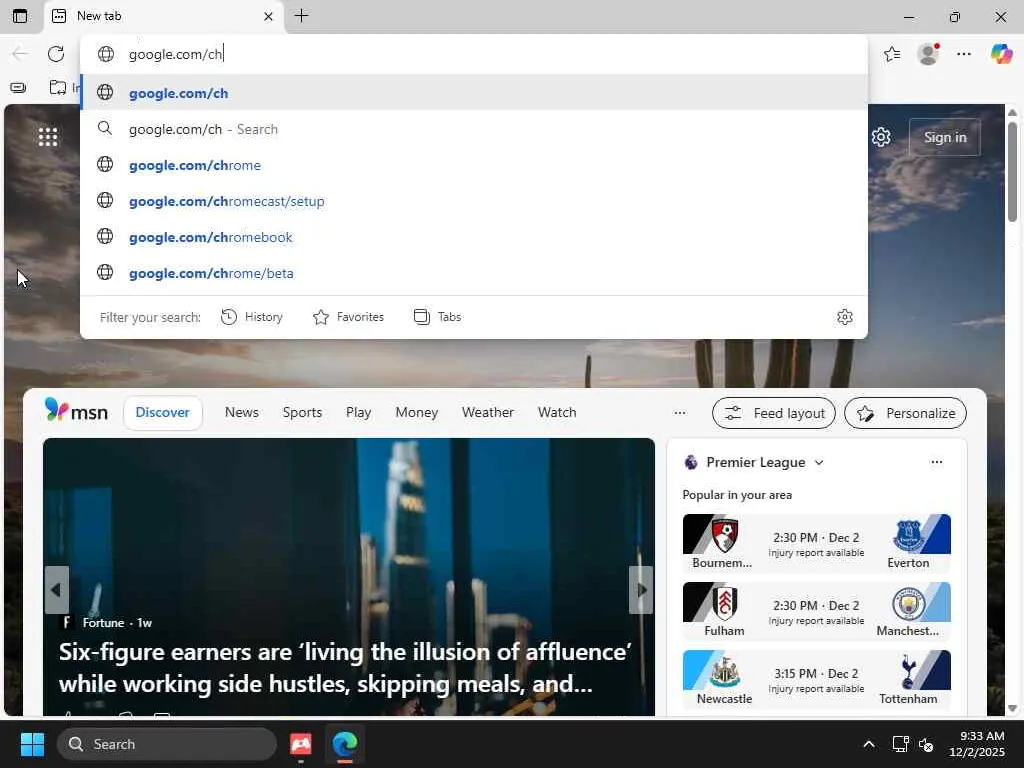Open the network status tray icon
This screenshot has width=1024, height=768.
coord(900,744)
